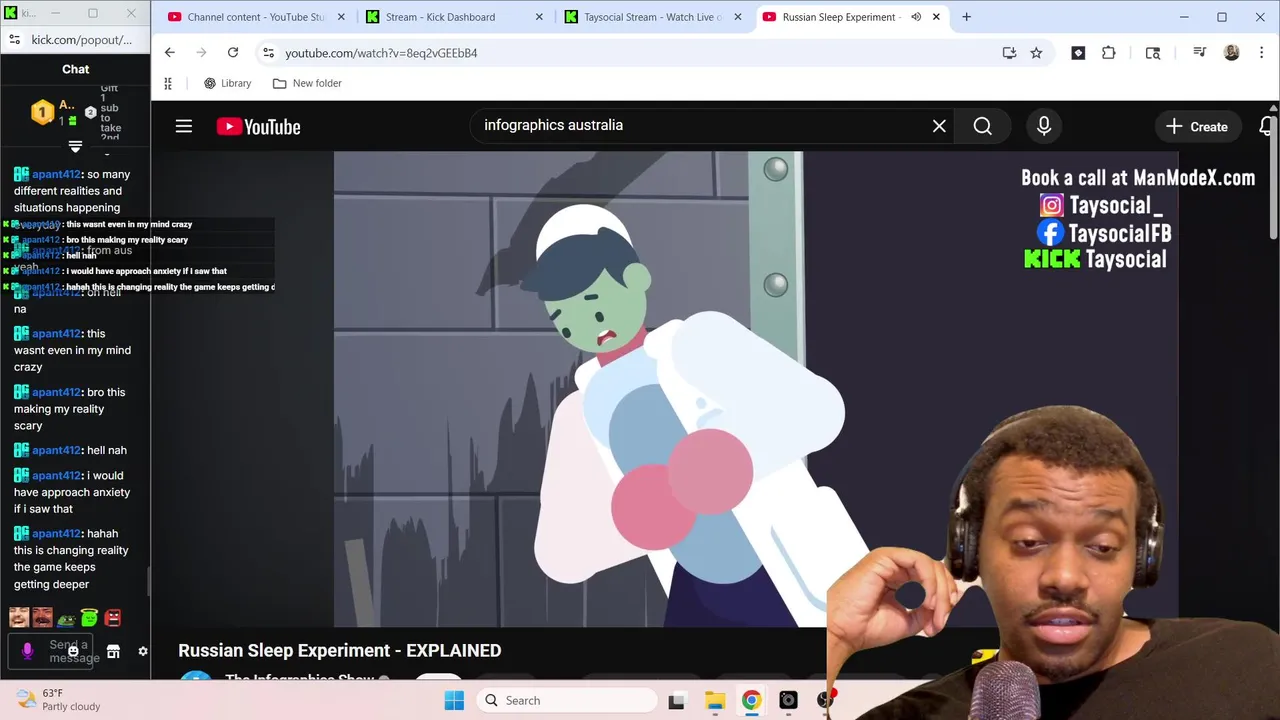Insert the crying mustache man emote
The width and height of the screenshot is (1280, 720).
[42, 618]
